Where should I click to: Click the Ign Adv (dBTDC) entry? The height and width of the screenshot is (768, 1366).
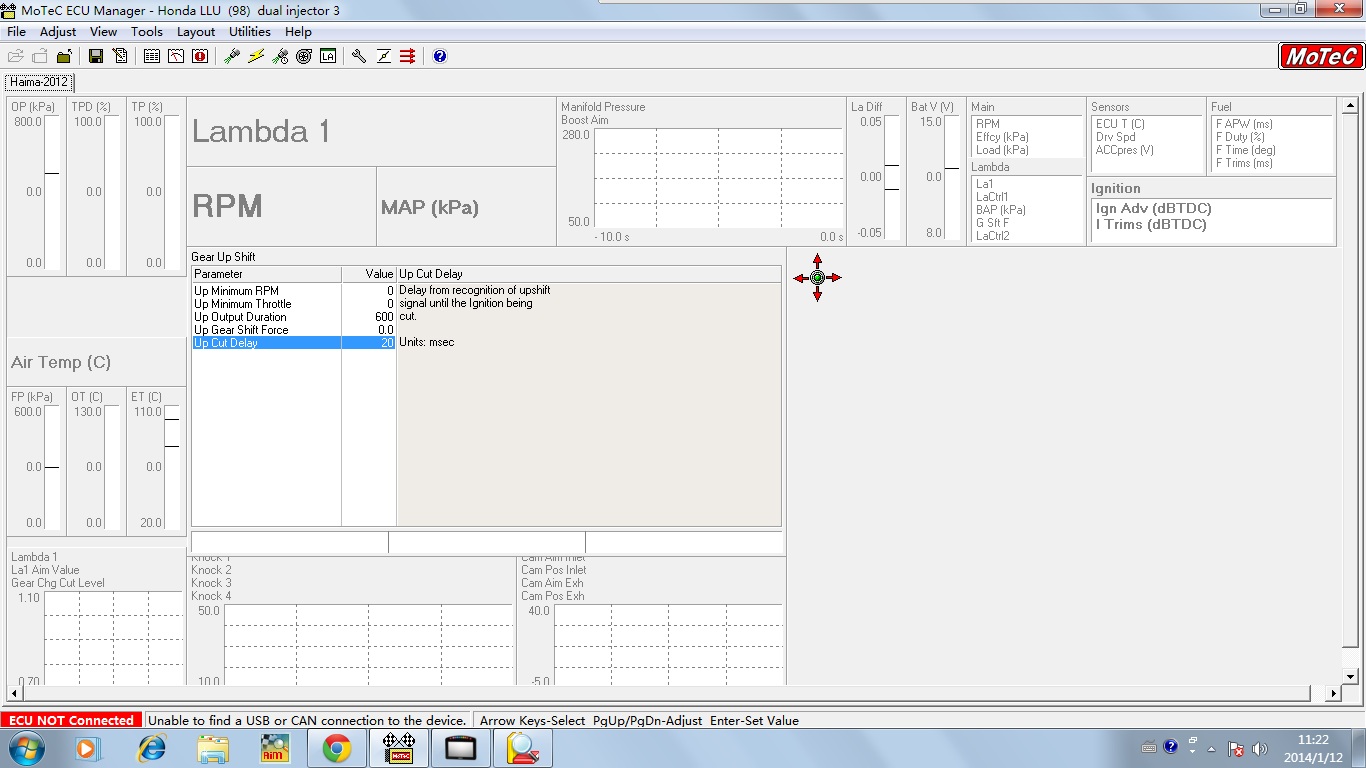click(x=1153, y=208)
